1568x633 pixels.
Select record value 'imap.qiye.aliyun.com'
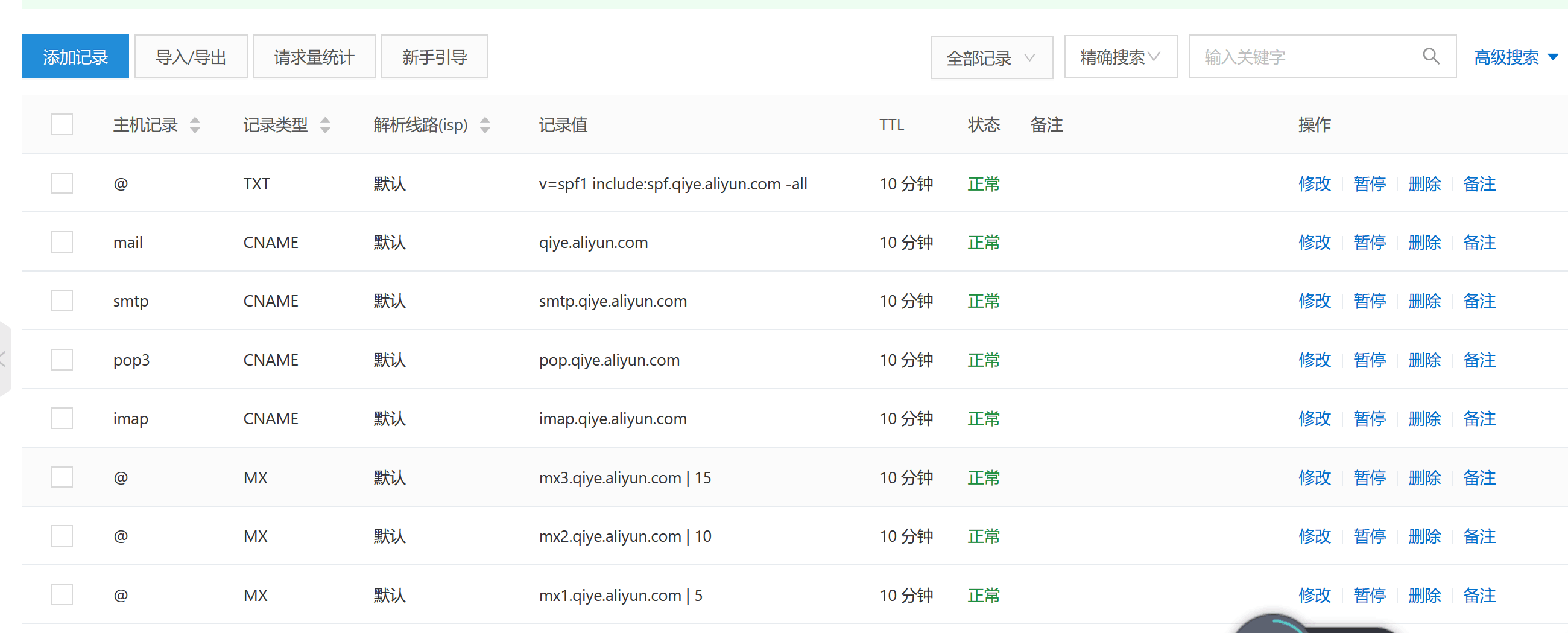(x=613, y=419)
